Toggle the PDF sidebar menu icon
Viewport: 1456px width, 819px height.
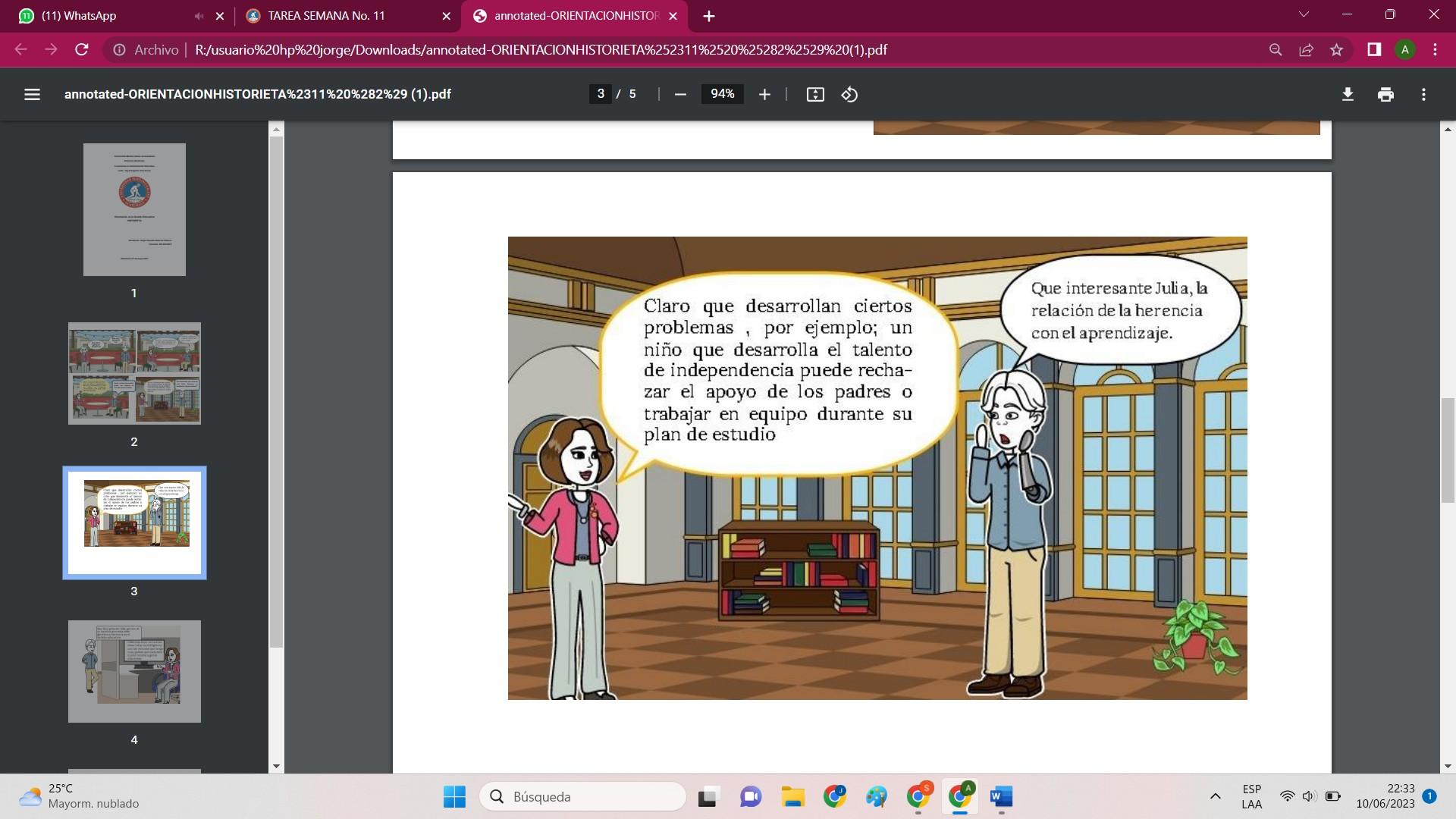click(32, 94)
